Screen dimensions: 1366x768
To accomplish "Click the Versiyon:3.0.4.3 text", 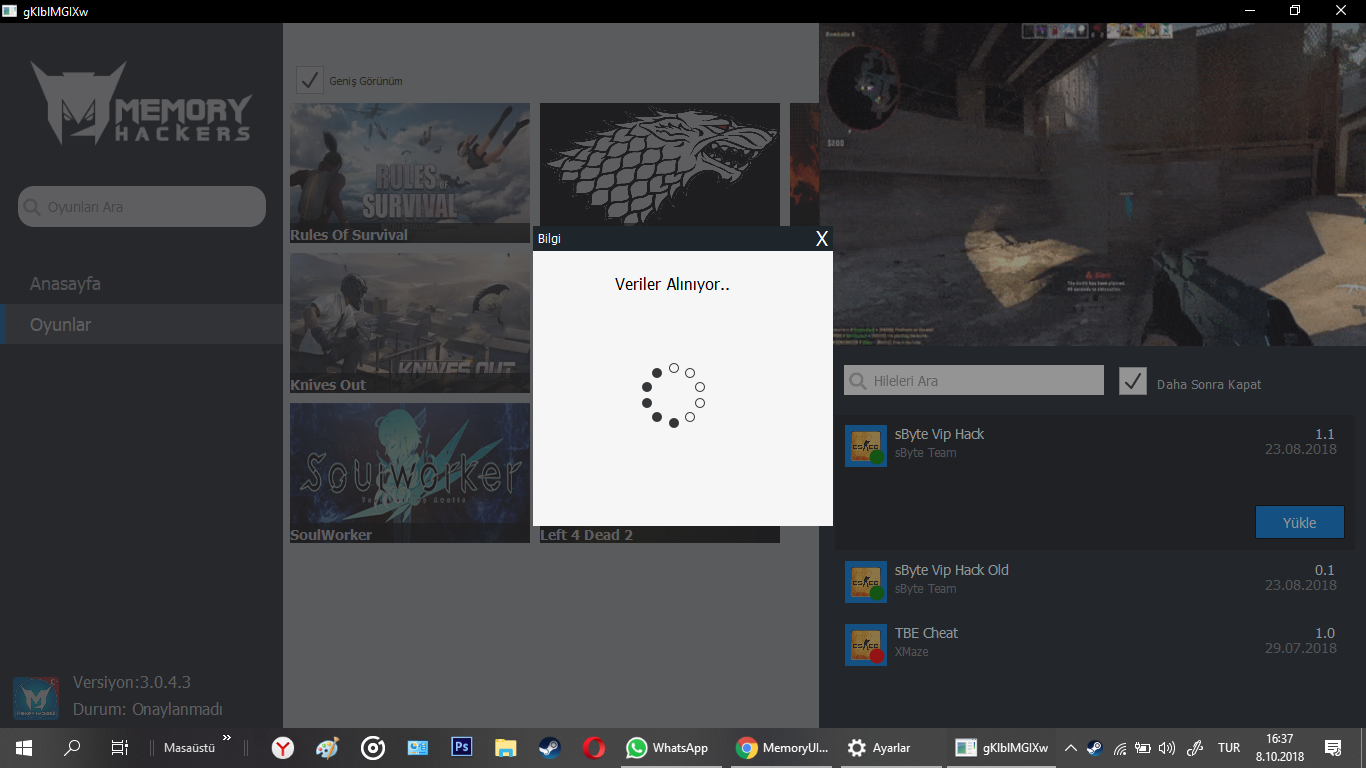I will 131,682.
